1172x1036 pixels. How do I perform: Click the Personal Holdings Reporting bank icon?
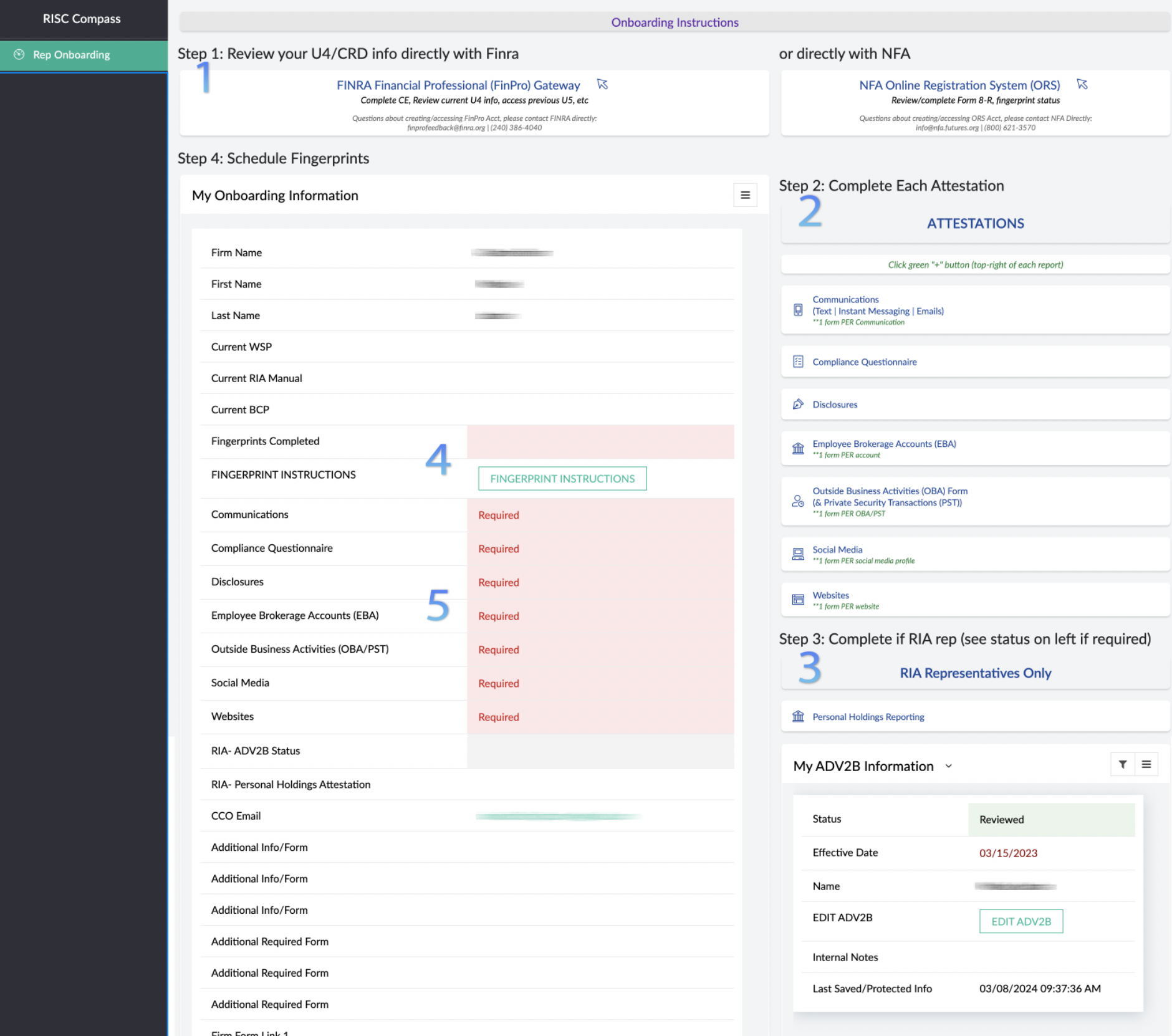pyautogui.click(x=798, y=716)
